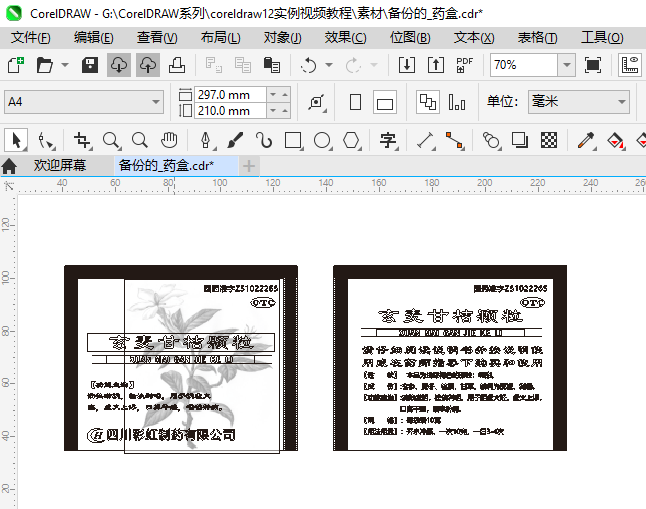Click the page height 210.0 mm field
The height and width of the screenshot is (509, 646).
point(230,111)
